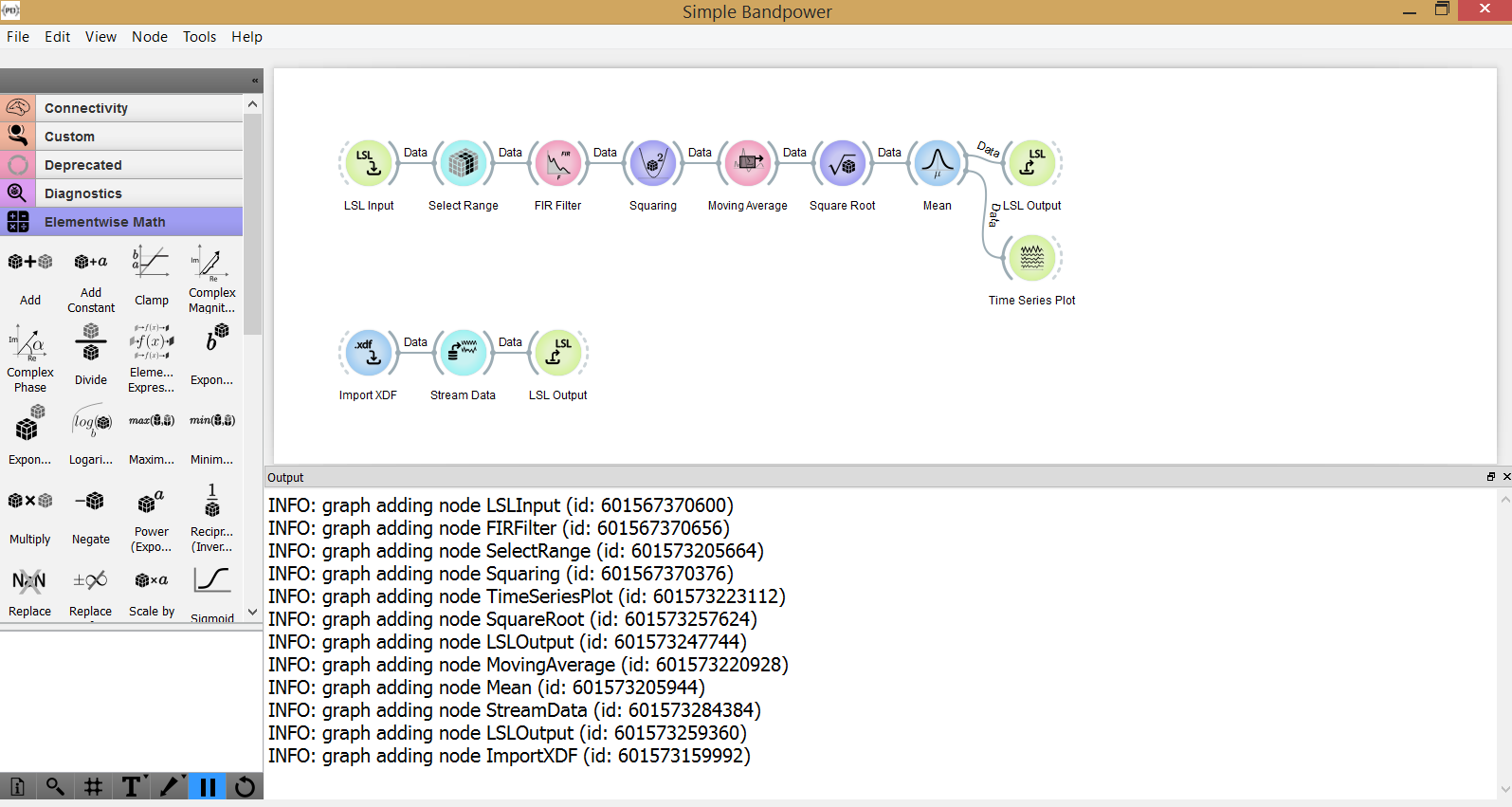This screenshot has height=807, width=1512.
Task: Toggle the grid alignment button
Action: (x=93, y=786)
